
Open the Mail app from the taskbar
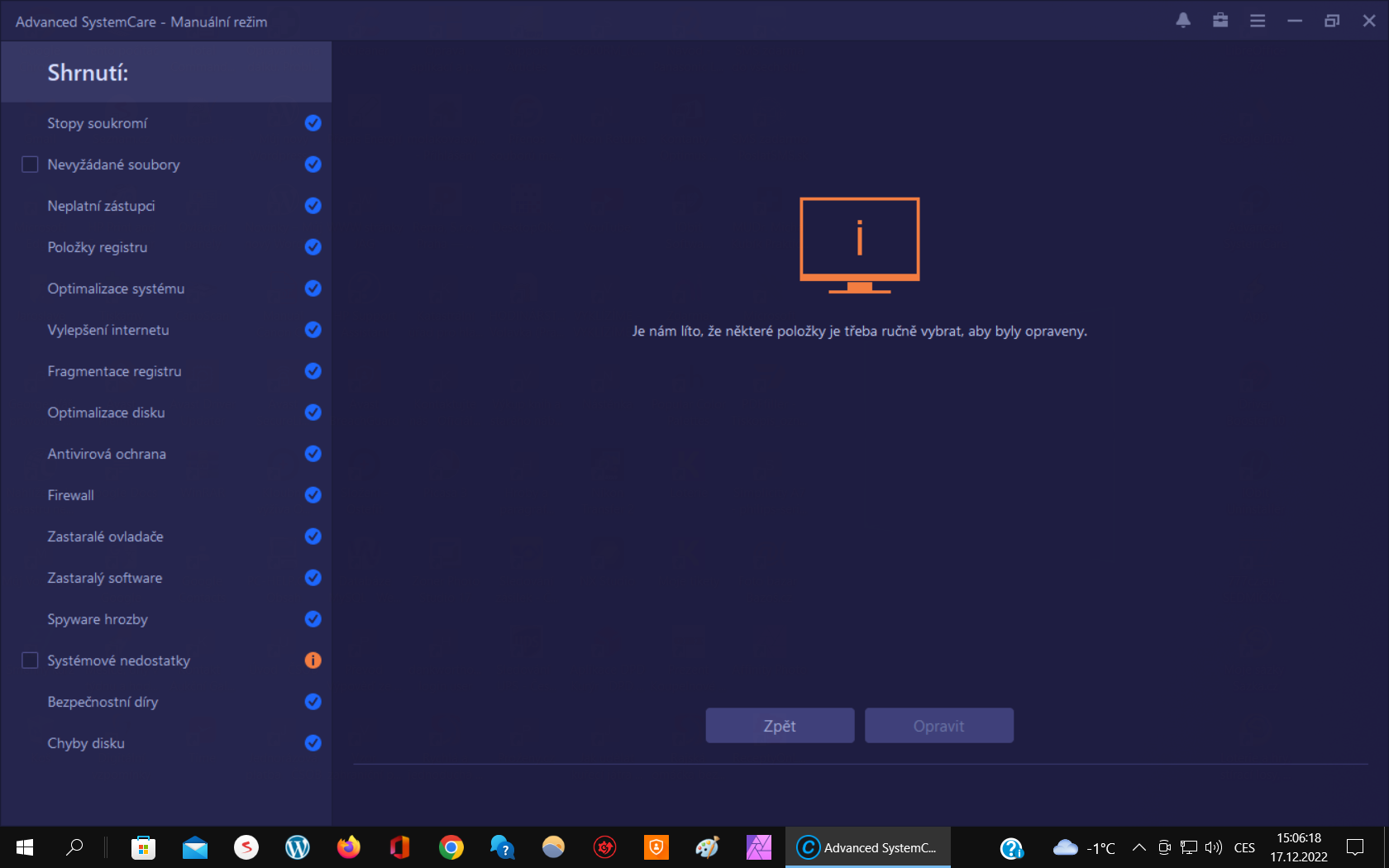(195, 847)
